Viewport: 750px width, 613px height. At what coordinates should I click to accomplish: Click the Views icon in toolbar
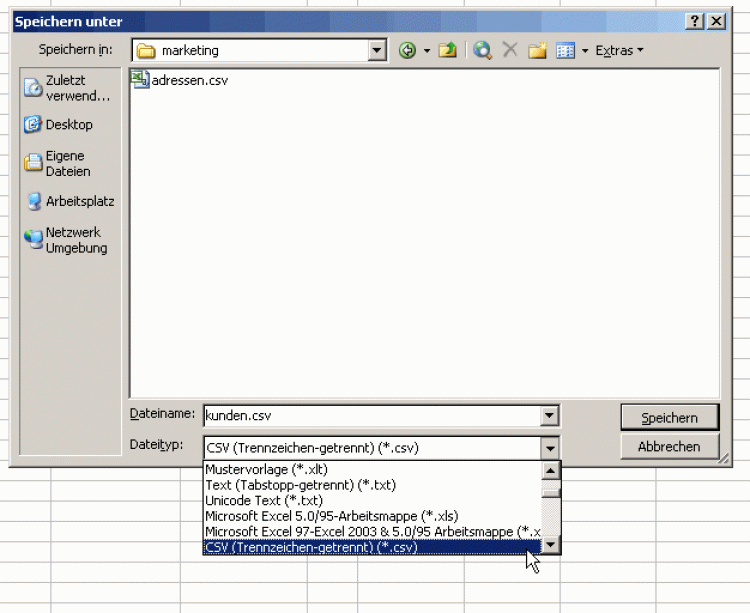[565, 50]
